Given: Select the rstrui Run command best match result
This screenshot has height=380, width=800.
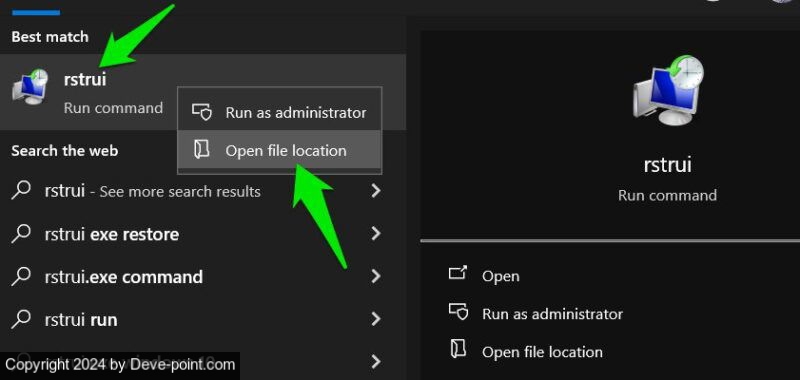Looking at the screenshot, I should coord(203,92).
